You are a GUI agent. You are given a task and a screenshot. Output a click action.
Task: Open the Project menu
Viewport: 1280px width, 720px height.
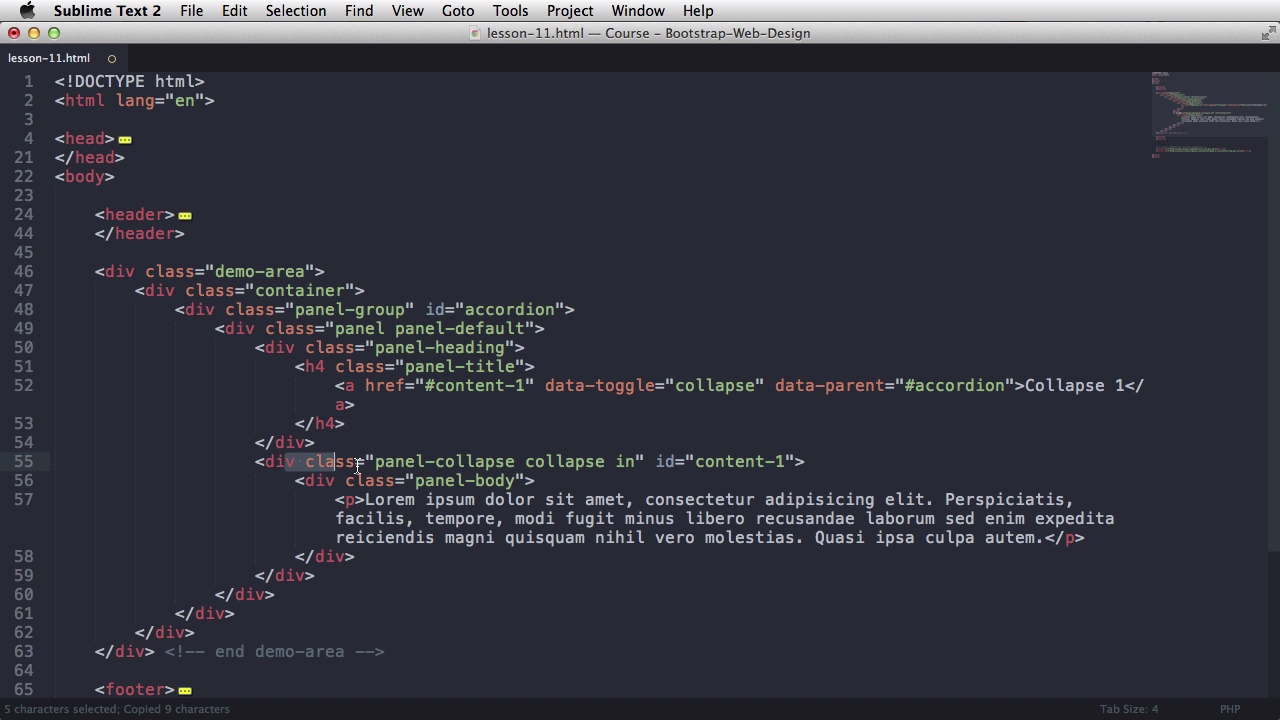point(570,11)
